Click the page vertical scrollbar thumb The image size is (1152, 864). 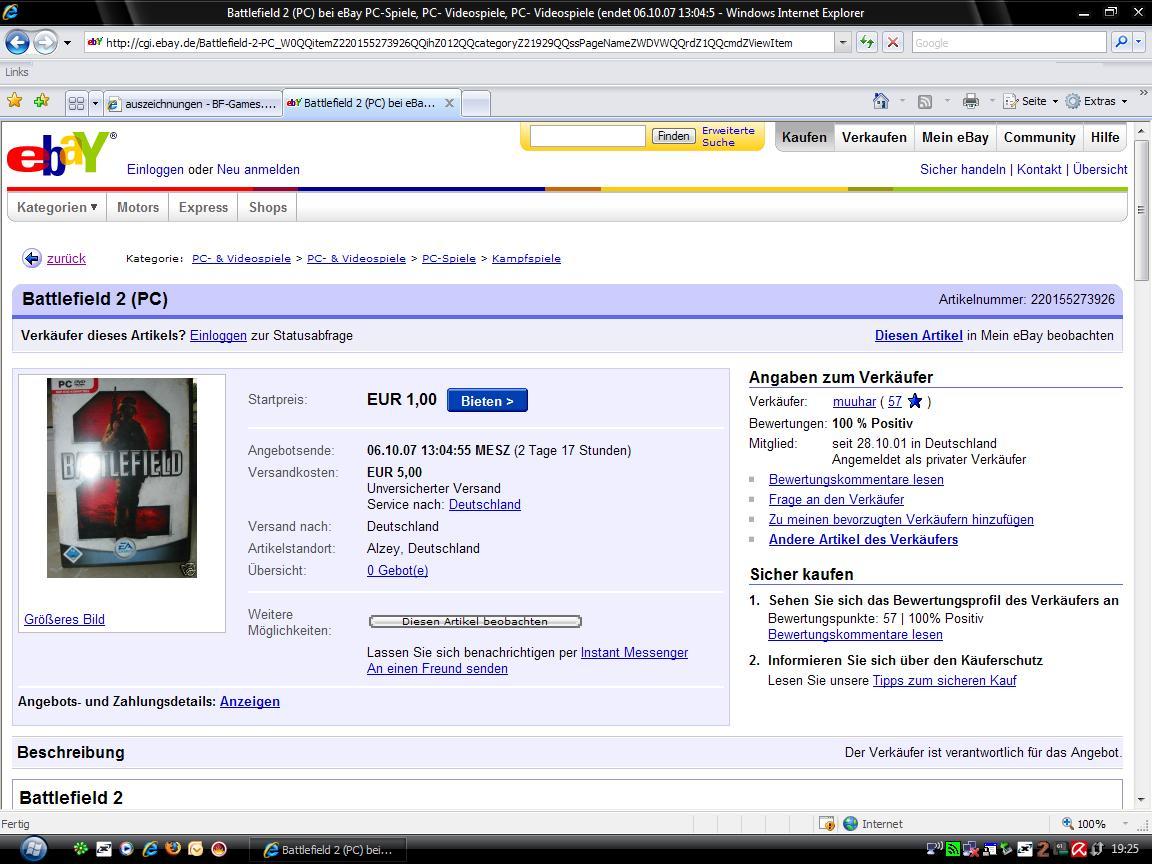pyautogui.click(x=1140, y=212)
